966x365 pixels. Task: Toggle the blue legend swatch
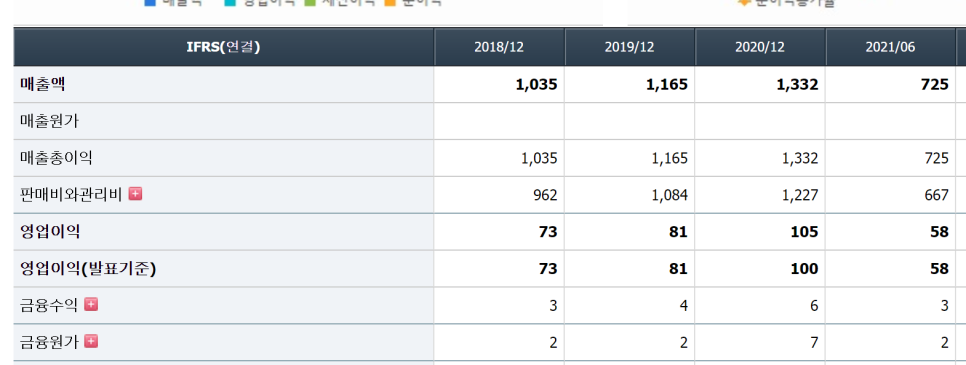[x=150, y=2]
